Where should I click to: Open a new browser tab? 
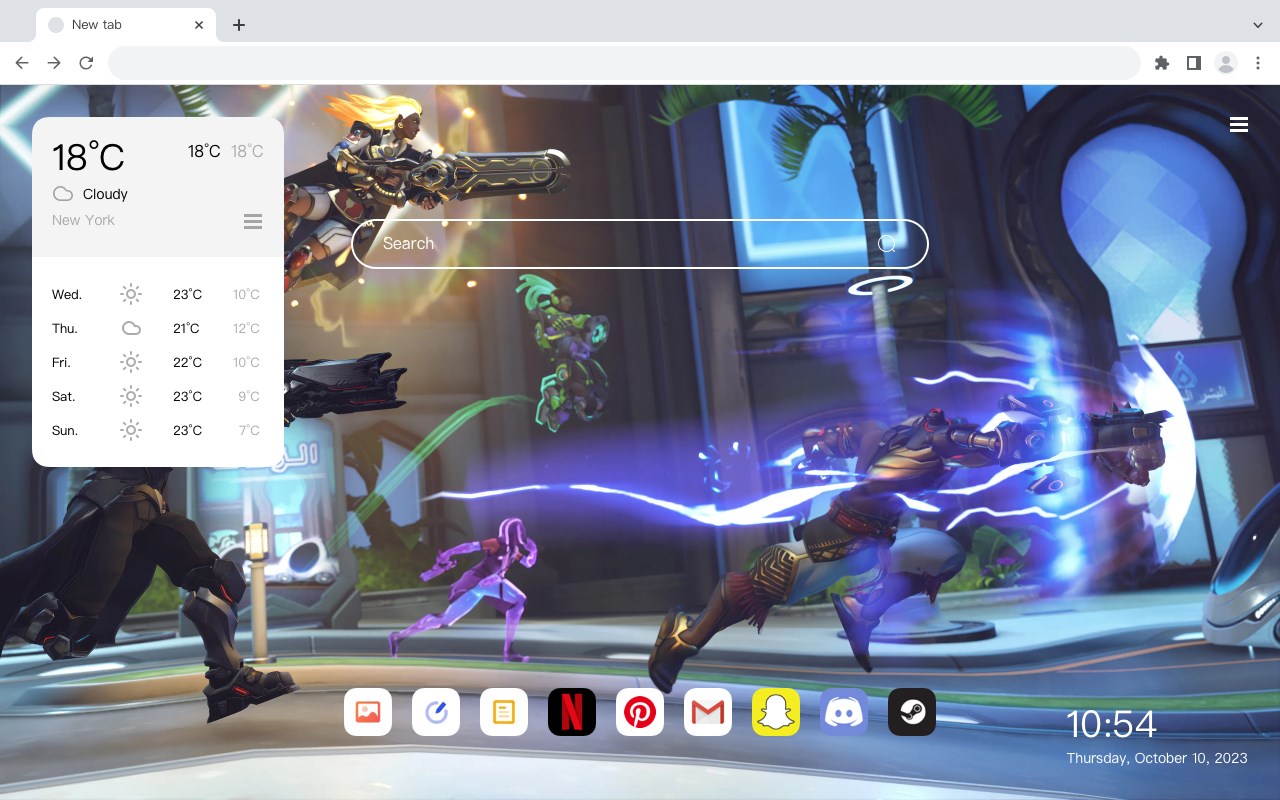(238, 25)
